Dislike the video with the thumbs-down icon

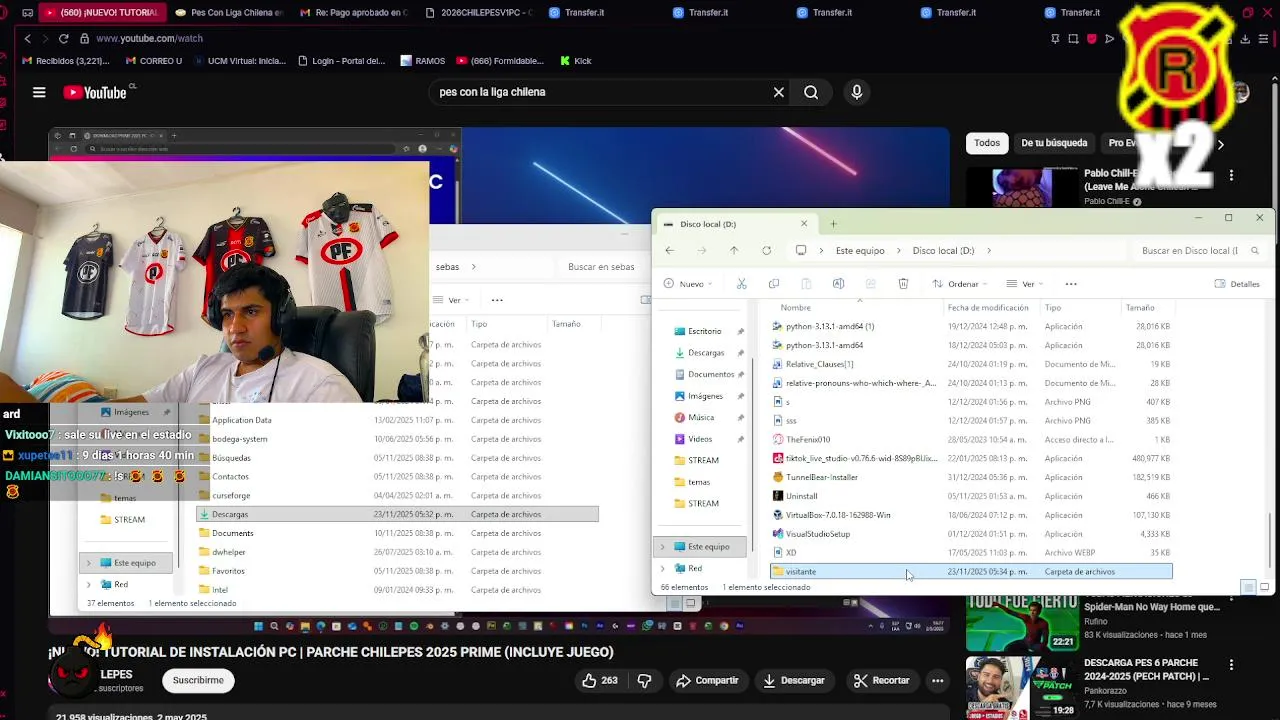[x=644, y=680]
